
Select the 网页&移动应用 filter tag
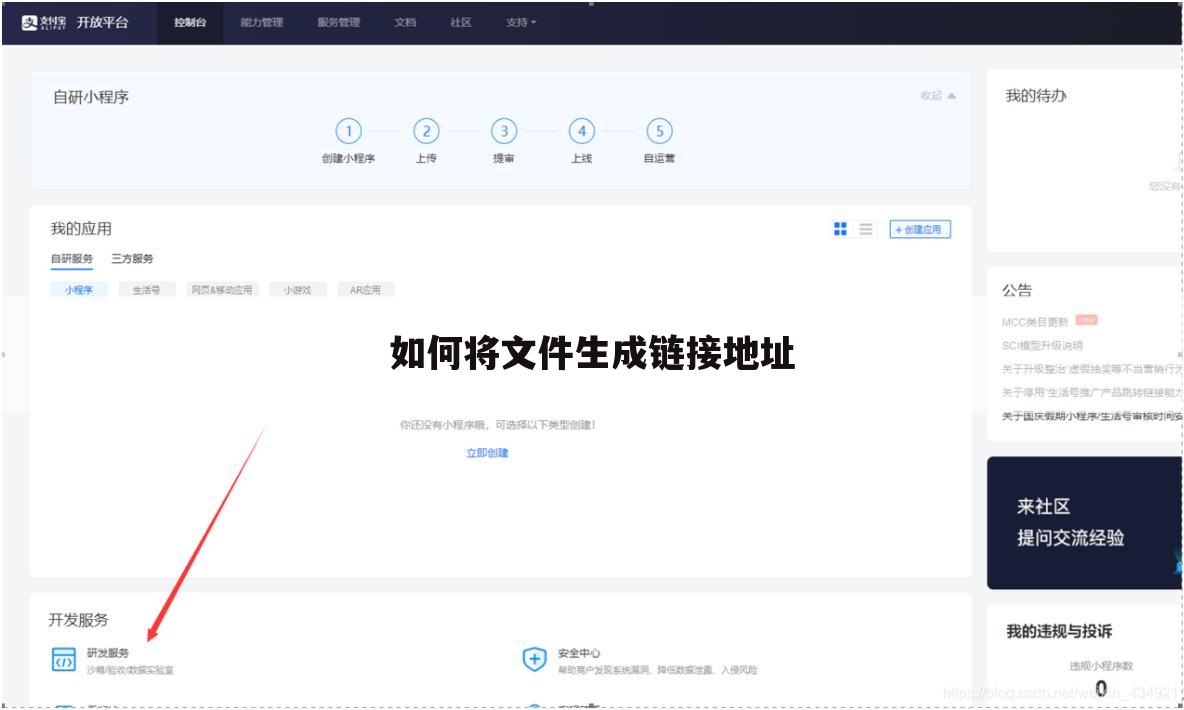(222, 290)
